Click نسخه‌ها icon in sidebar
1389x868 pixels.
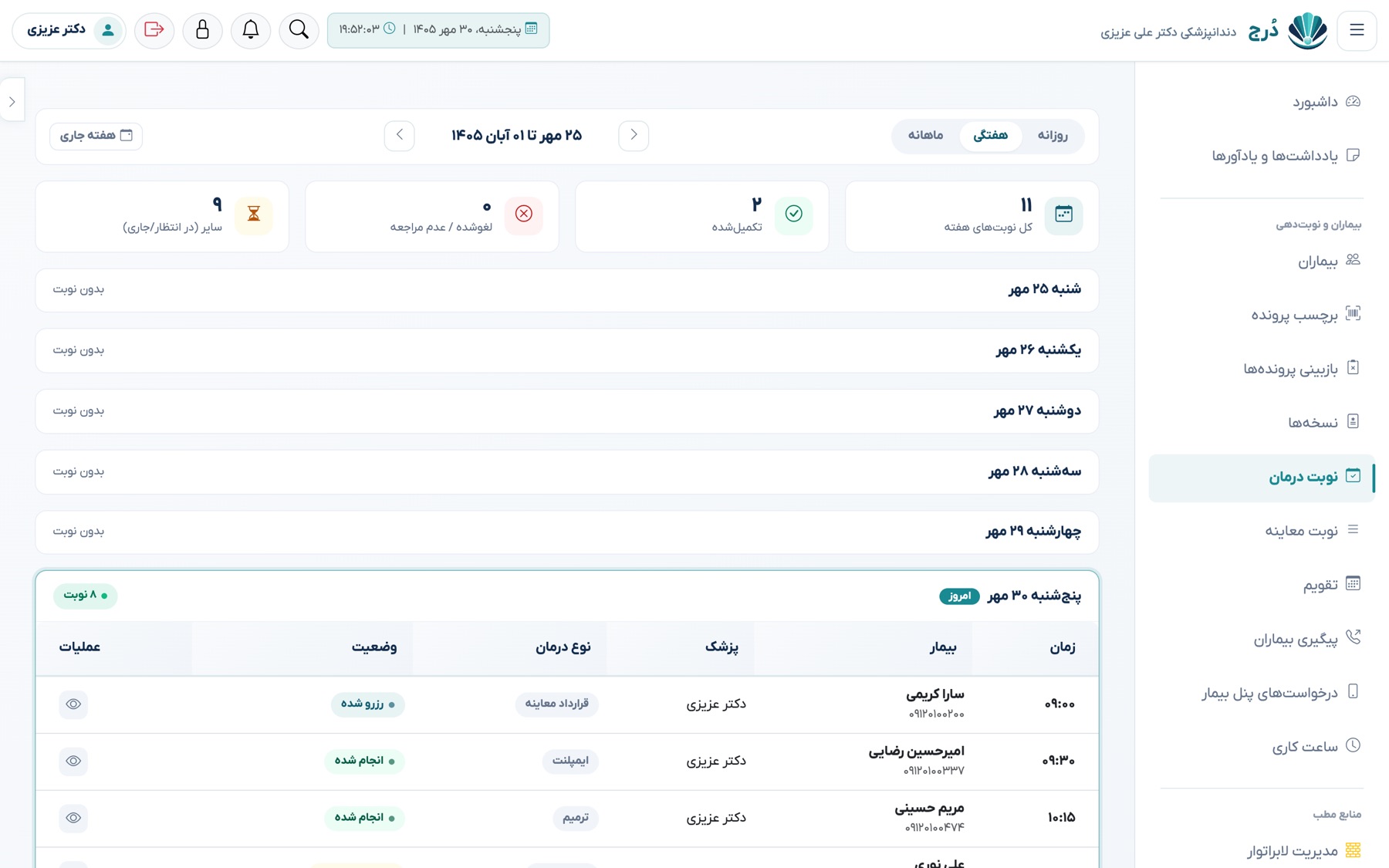click(x=1353, y=421)
